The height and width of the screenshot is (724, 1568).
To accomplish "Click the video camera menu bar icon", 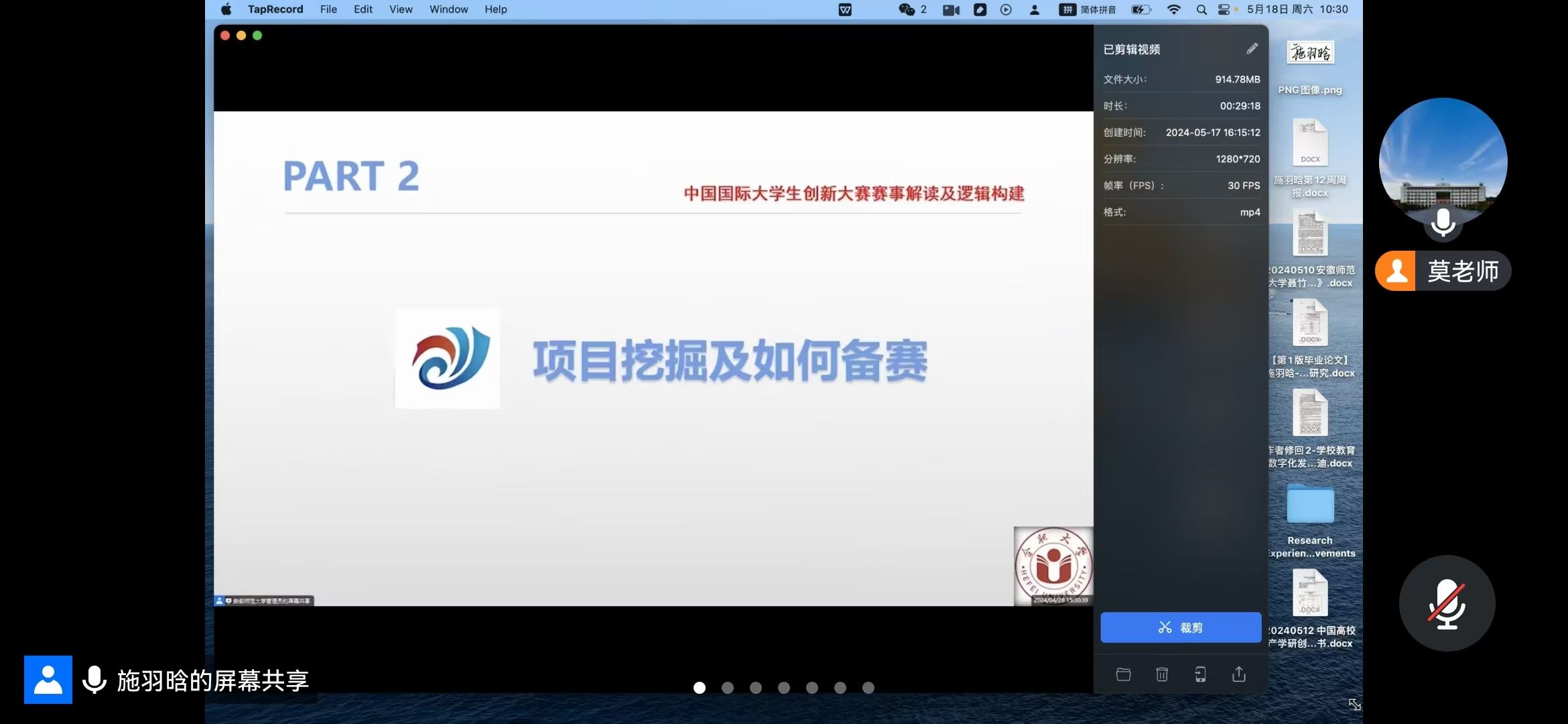I will (x=951, y=9).
